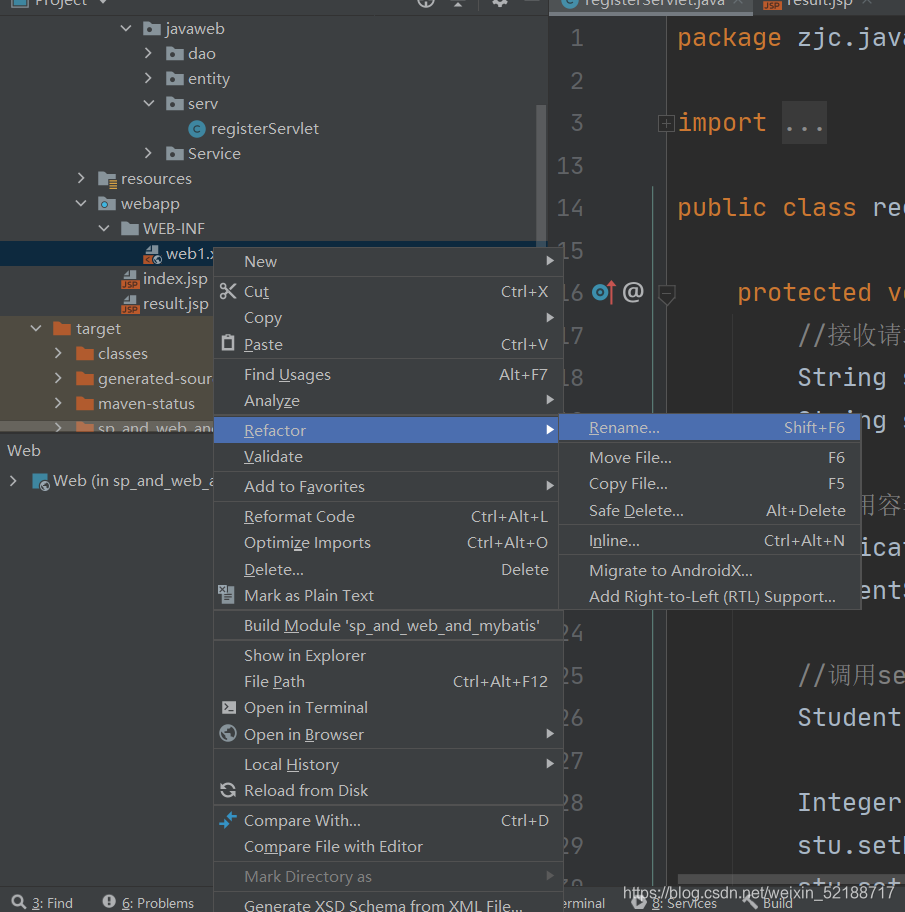Click the Project tree vertical scrollbar
905x912 pixels.
(x=541, y=174)
